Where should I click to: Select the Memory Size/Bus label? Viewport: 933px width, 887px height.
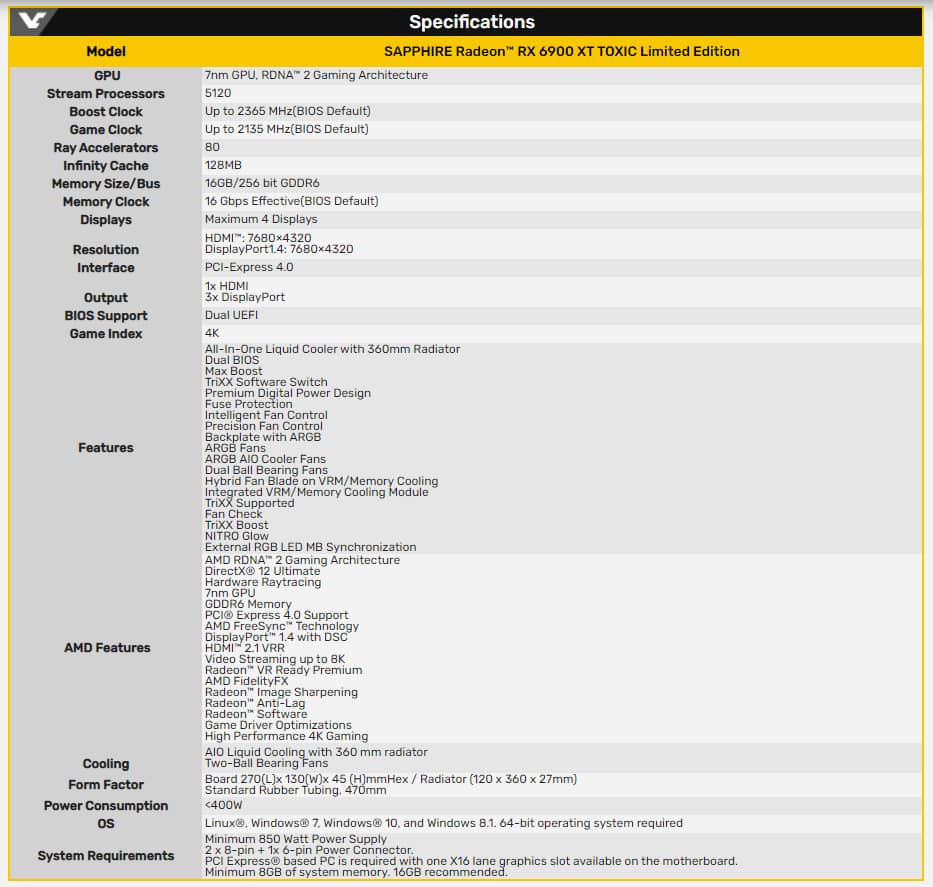pos(106,184)
